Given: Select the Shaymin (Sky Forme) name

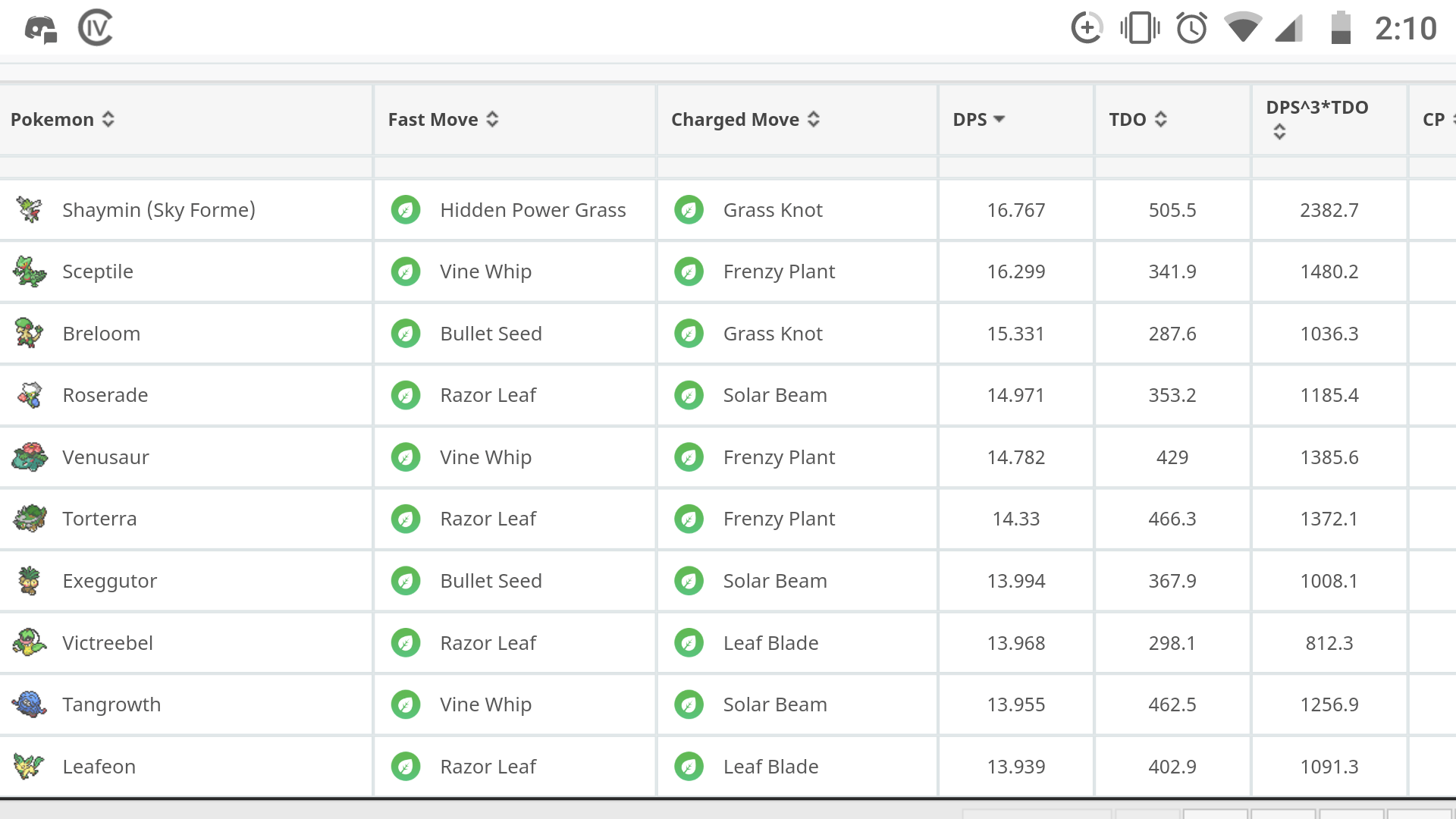Looking at the screenshot, I should (x=158, y=210).
